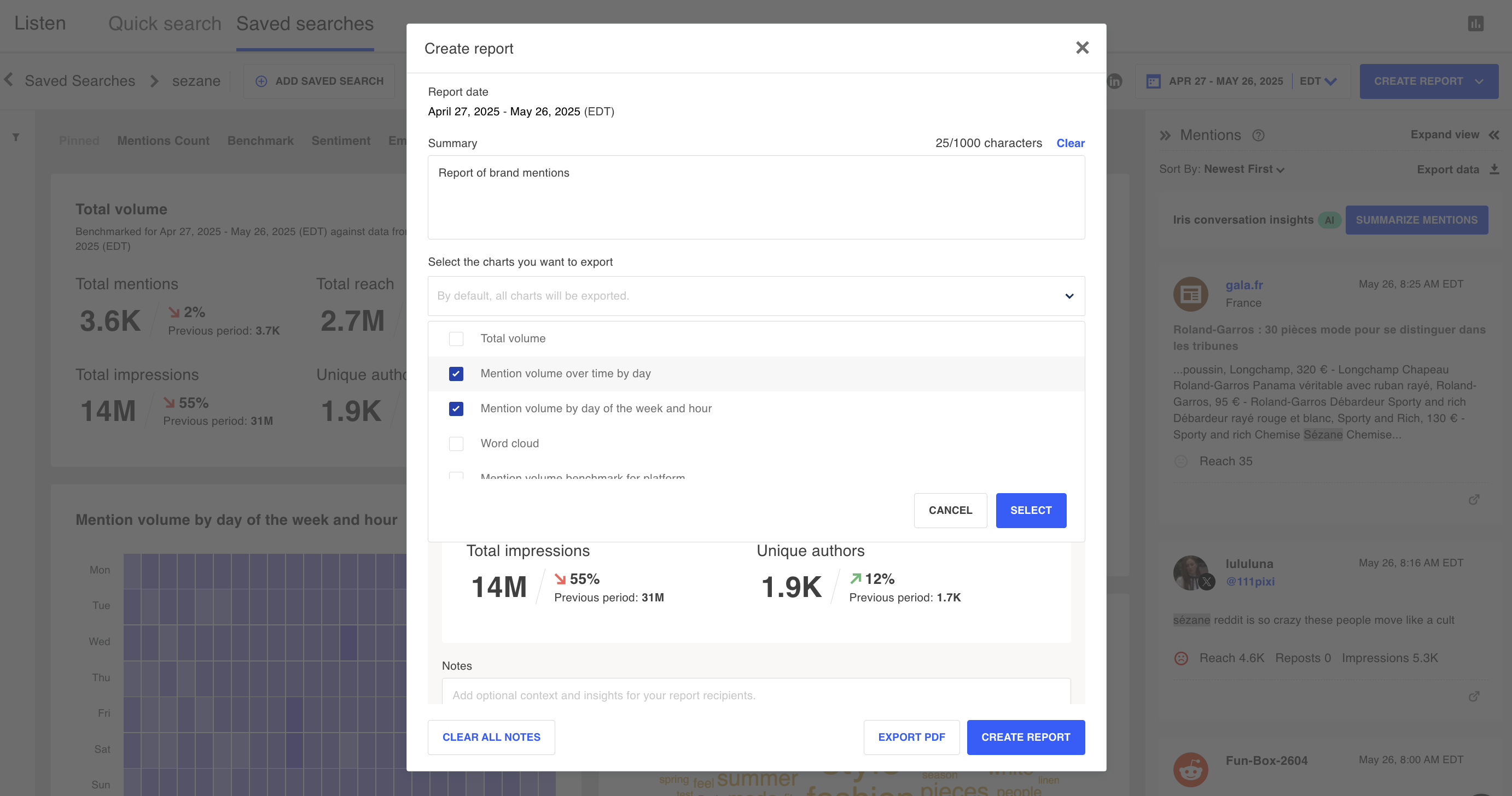The width and height of the screenshot is (1512, 796).
Task: Click the back arrow before Saved Searches
Action: pyautogui.click(x=9, y=80)
